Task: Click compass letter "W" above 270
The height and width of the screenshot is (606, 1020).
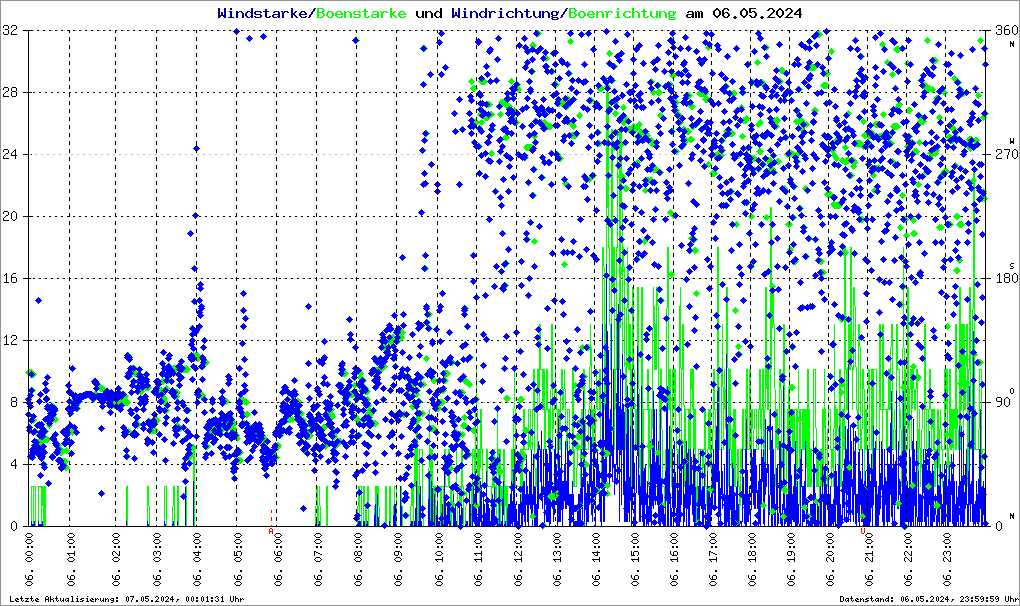Action: click(x=1012, y=140)
